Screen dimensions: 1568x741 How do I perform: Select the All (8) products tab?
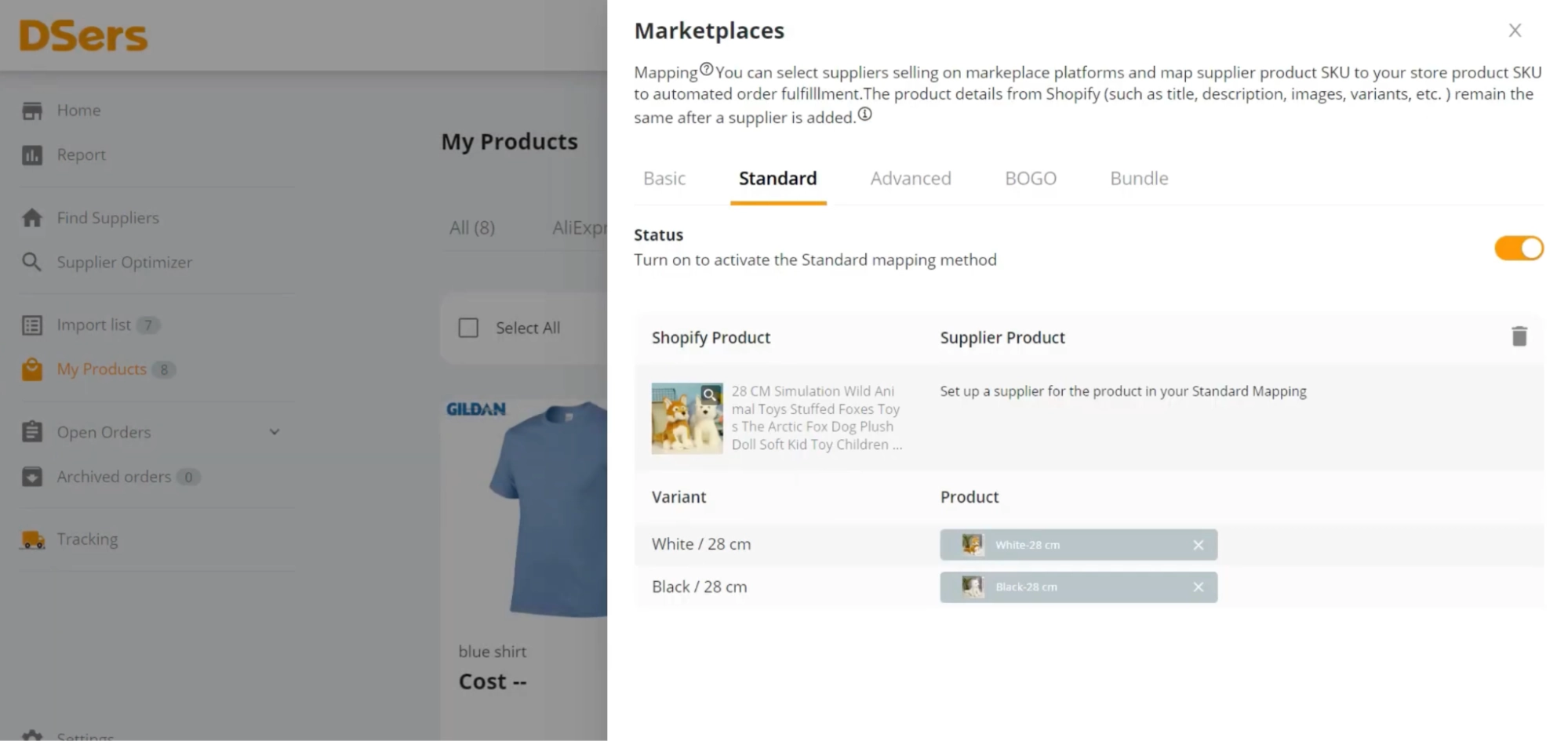pos(472,228)
